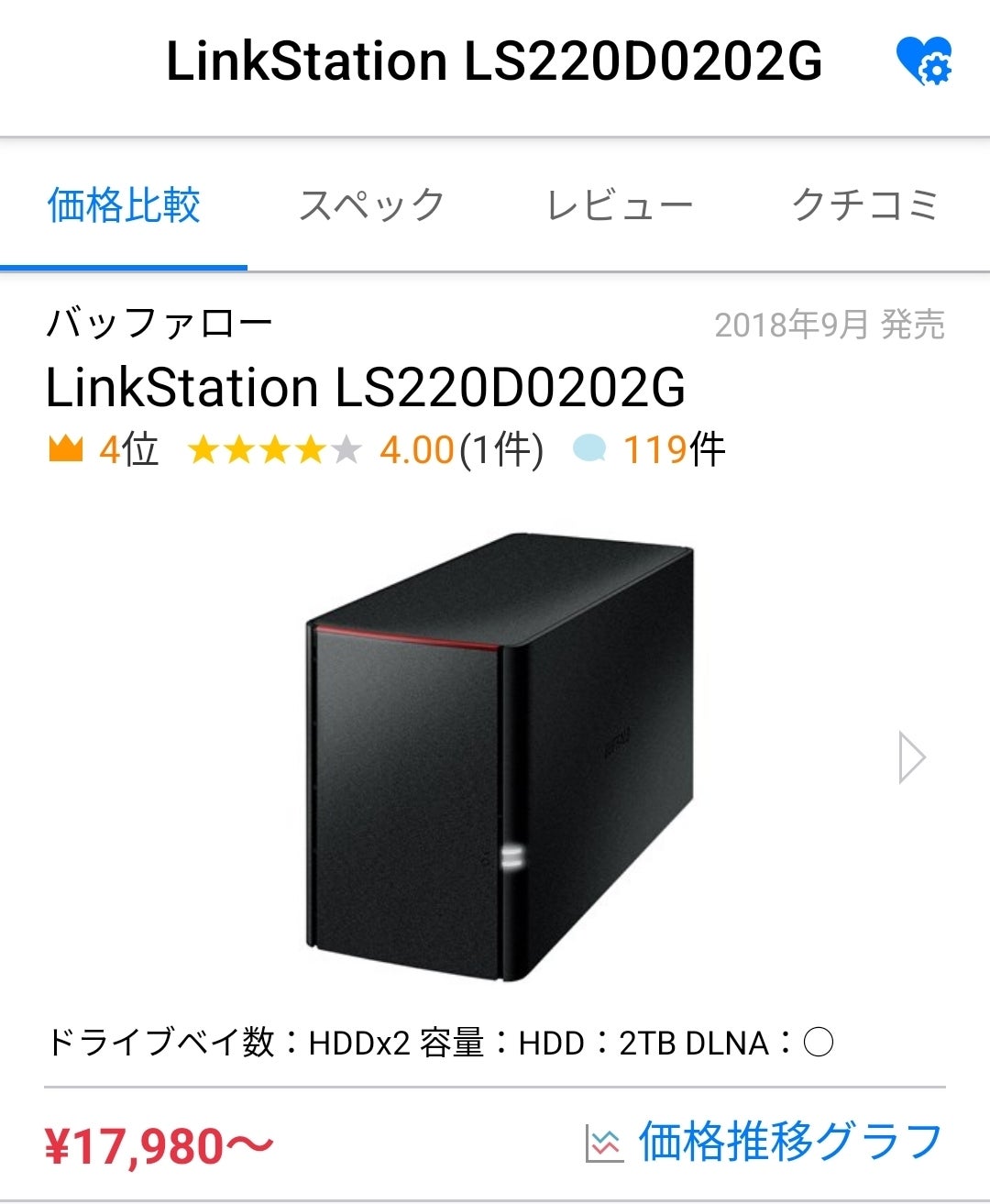Open the クチコミ tab
The image size is (990, 1204).
865,204
